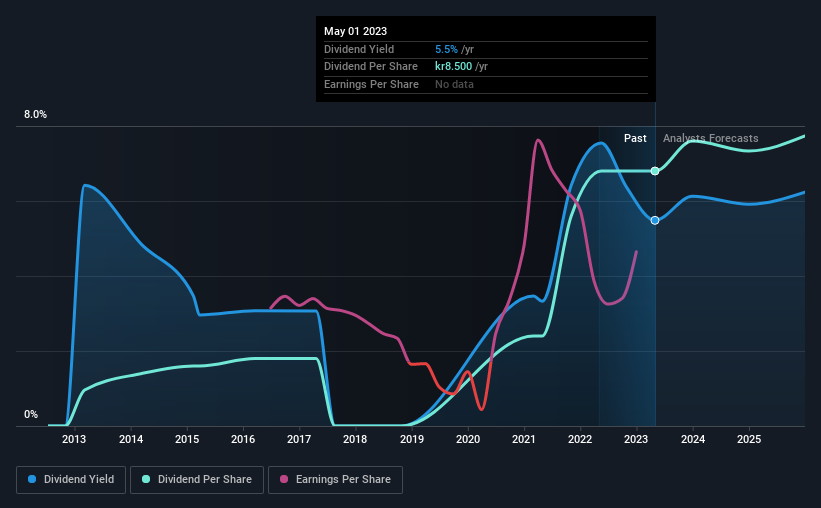Click the 5.5% dividend yield value
821x508 pixels.
coord(447,49)
